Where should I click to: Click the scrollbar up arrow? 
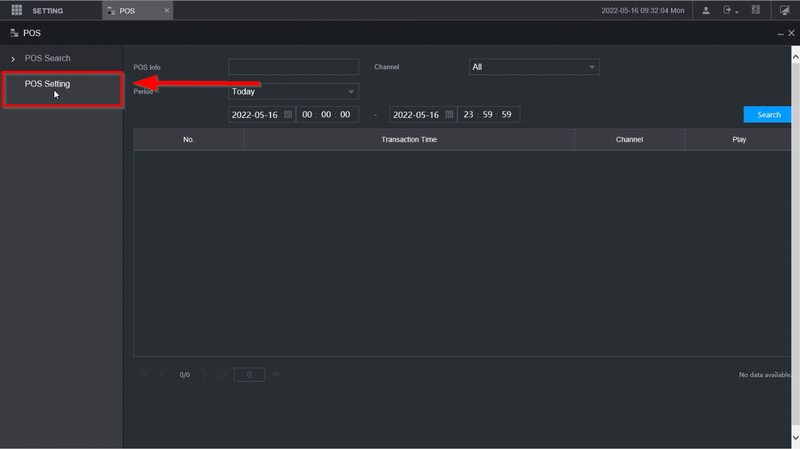click(795, 57)
